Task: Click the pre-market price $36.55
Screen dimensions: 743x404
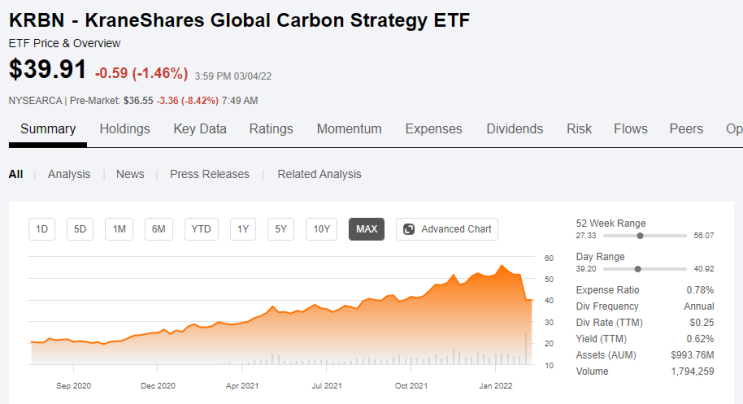Action: pos(138,101)
